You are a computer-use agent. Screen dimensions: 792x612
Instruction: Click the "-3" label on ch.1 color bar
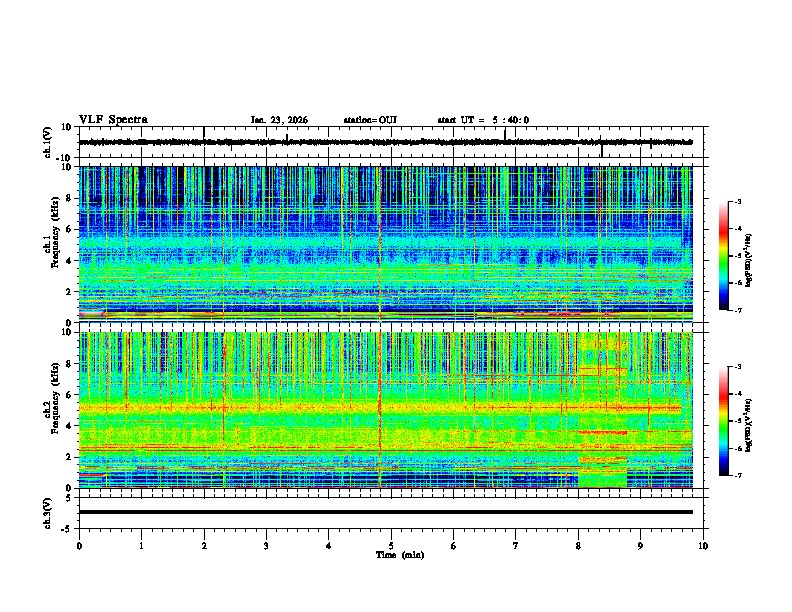tap(737, 201)
